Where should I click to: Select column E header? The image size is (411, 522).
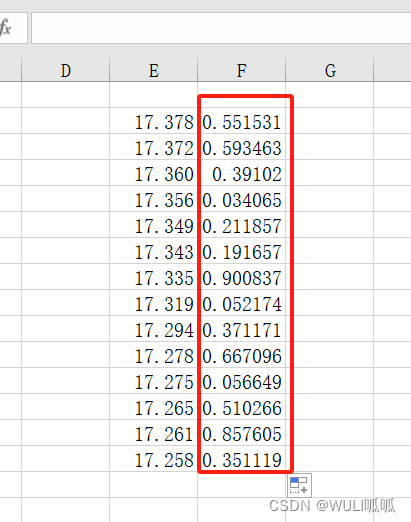coord(154,69)
